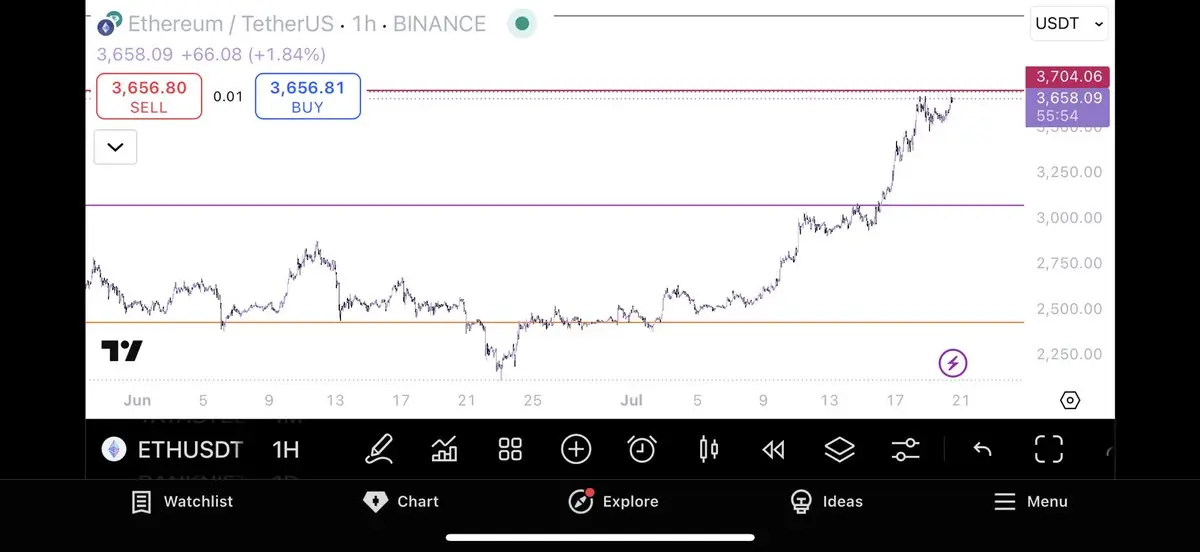1200x552 pixels.
Task: Toggle fullscreen mode icon
Action: 1048,449
